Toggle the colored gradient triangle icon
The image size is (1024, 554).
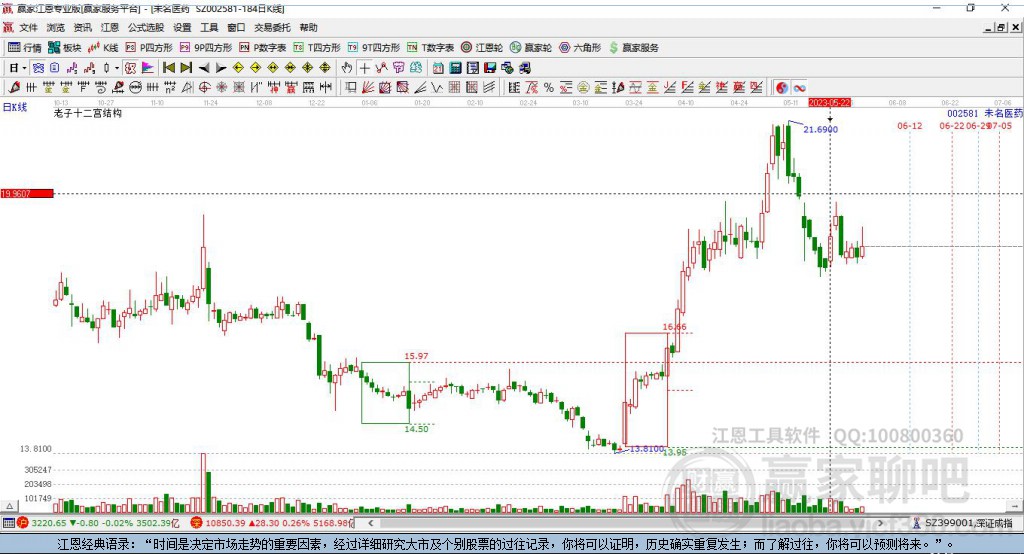click(148, 68)
